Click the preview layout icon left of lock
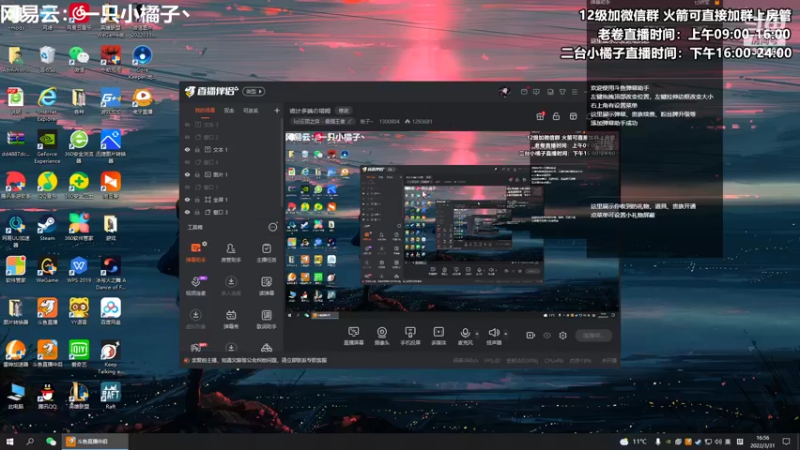 tap(540, 116)
